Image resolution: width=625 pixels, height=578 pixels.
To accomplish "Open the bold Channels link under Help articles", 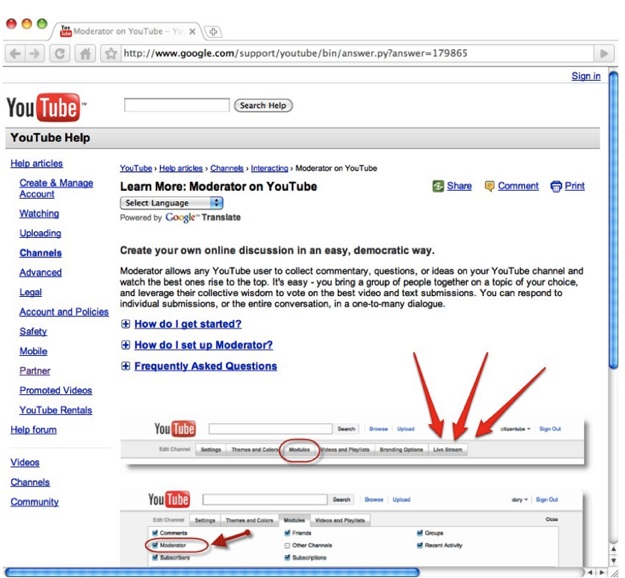I will coord(41,253).
